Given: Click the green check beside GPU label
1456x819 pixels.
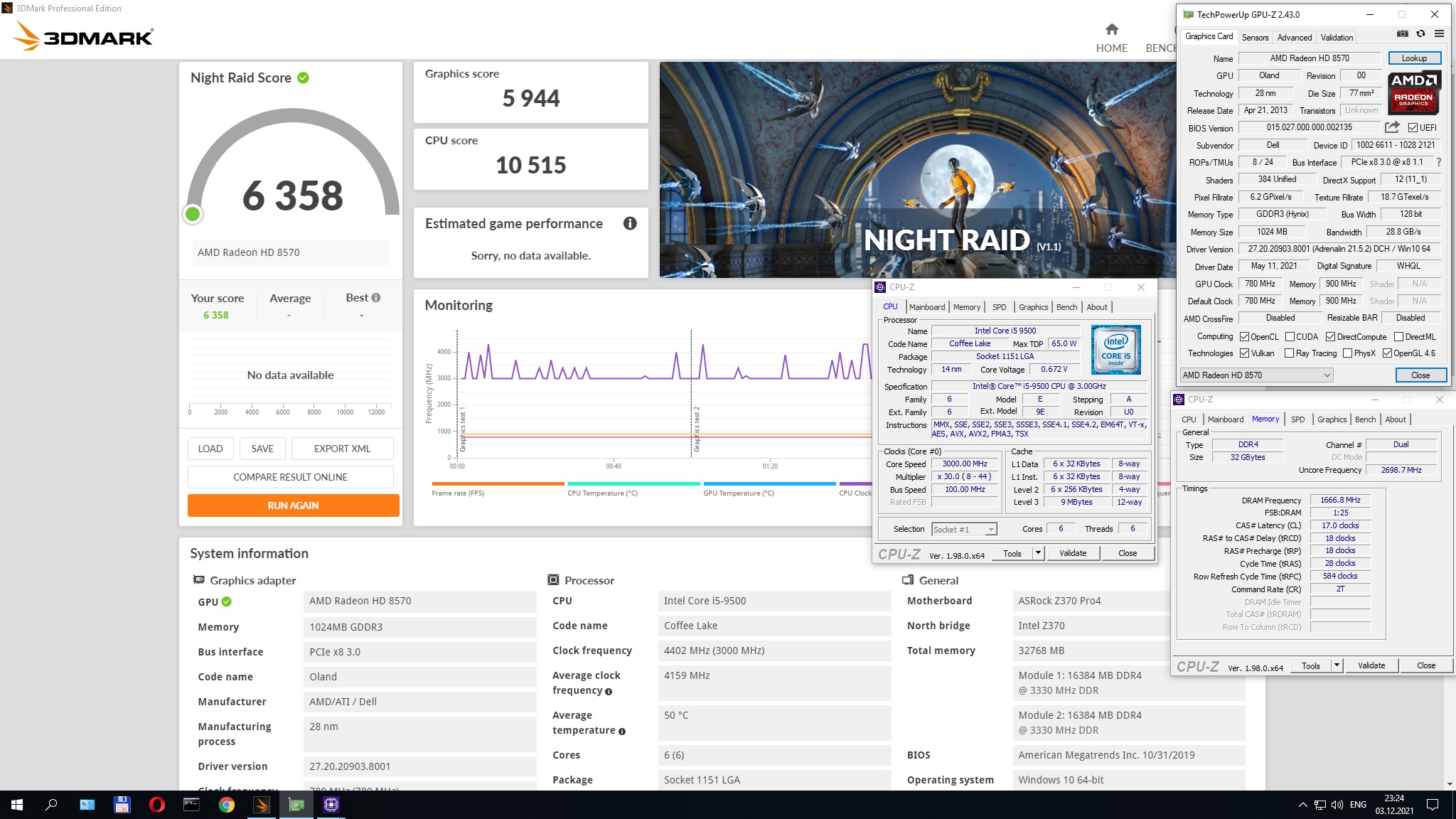Looking at the screenshot, I should 226,601.
